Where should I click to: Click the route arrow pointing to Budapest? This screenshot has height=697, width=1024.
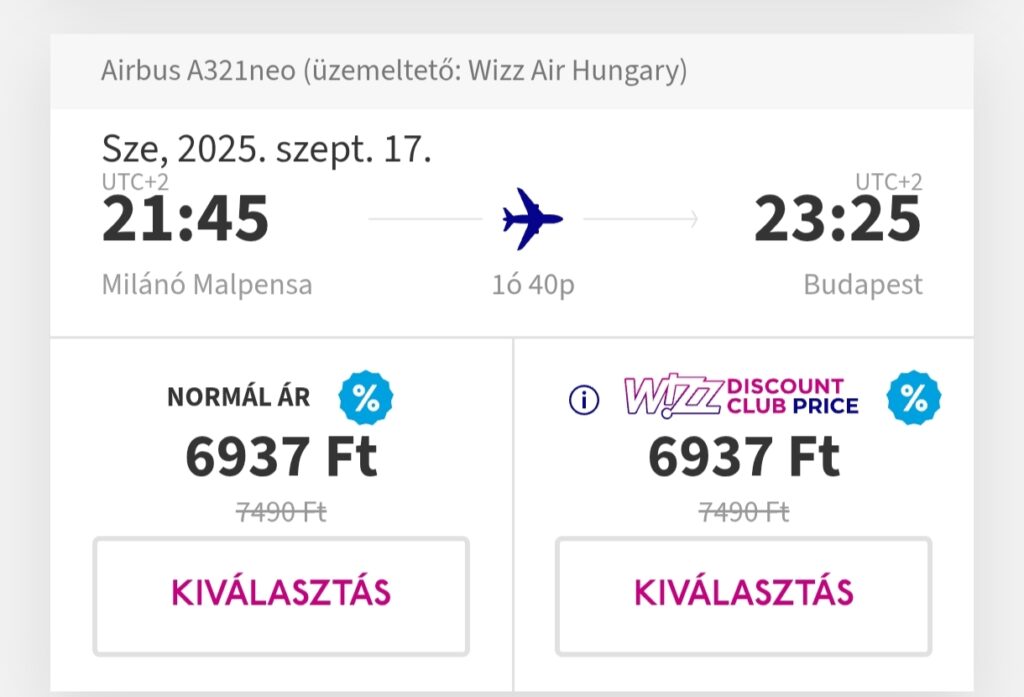tap(641, 219)
